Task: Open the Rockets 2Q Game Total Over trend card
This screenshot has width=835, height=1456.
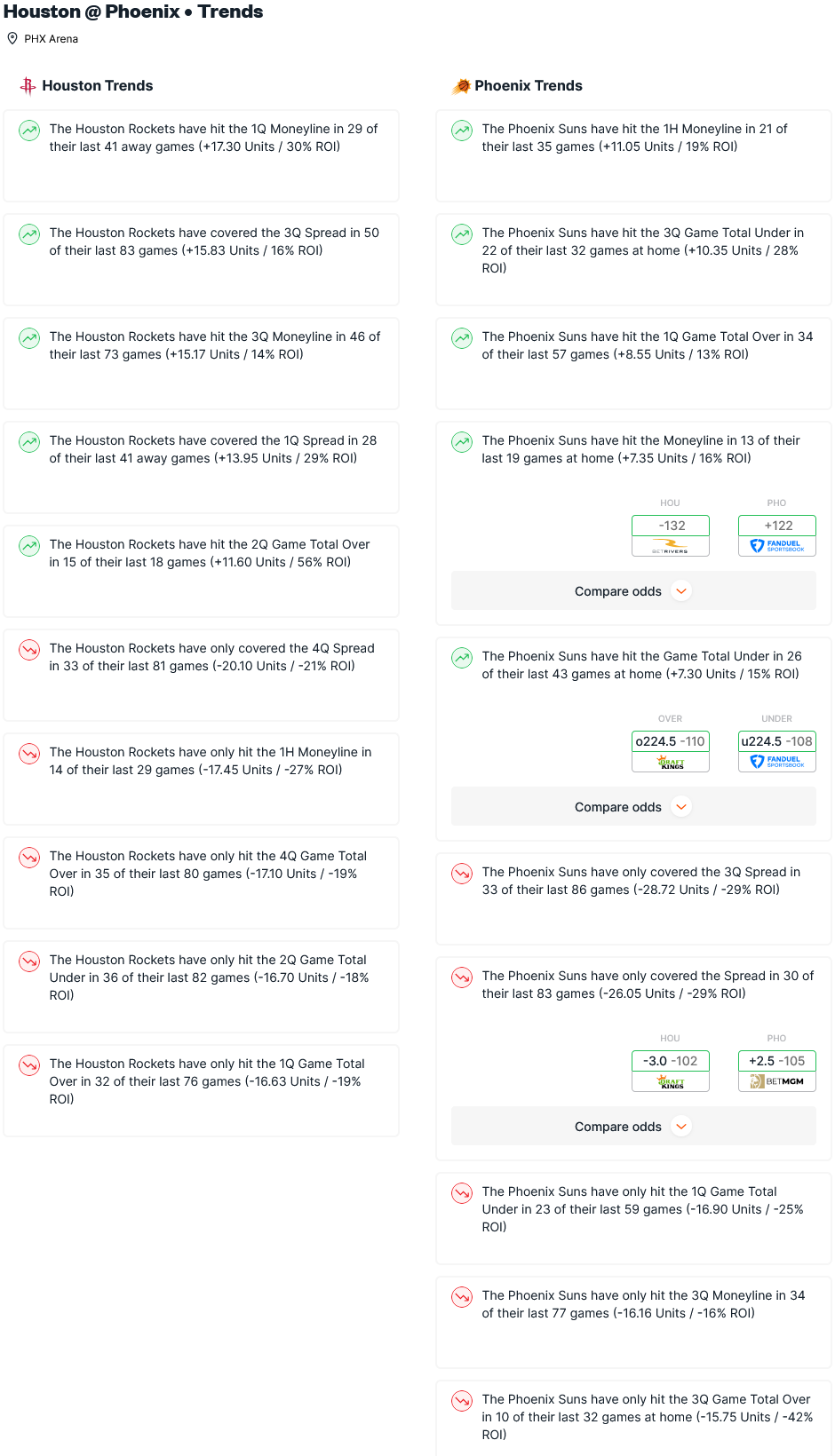Action: pyautogui.click(x=201, y=571)
